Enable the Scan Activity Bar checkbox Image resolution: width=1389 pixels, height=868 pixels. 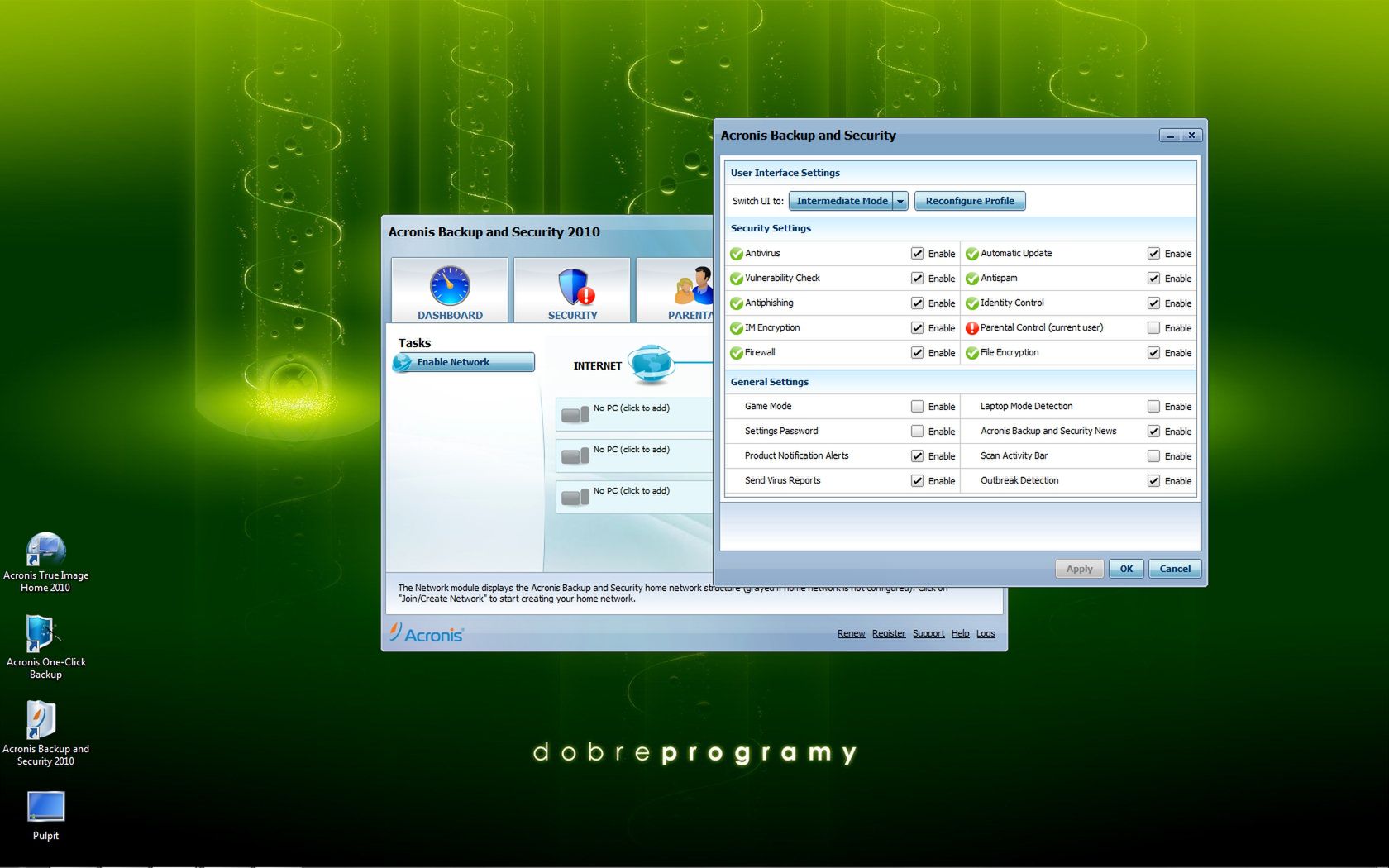[1153, 456]
